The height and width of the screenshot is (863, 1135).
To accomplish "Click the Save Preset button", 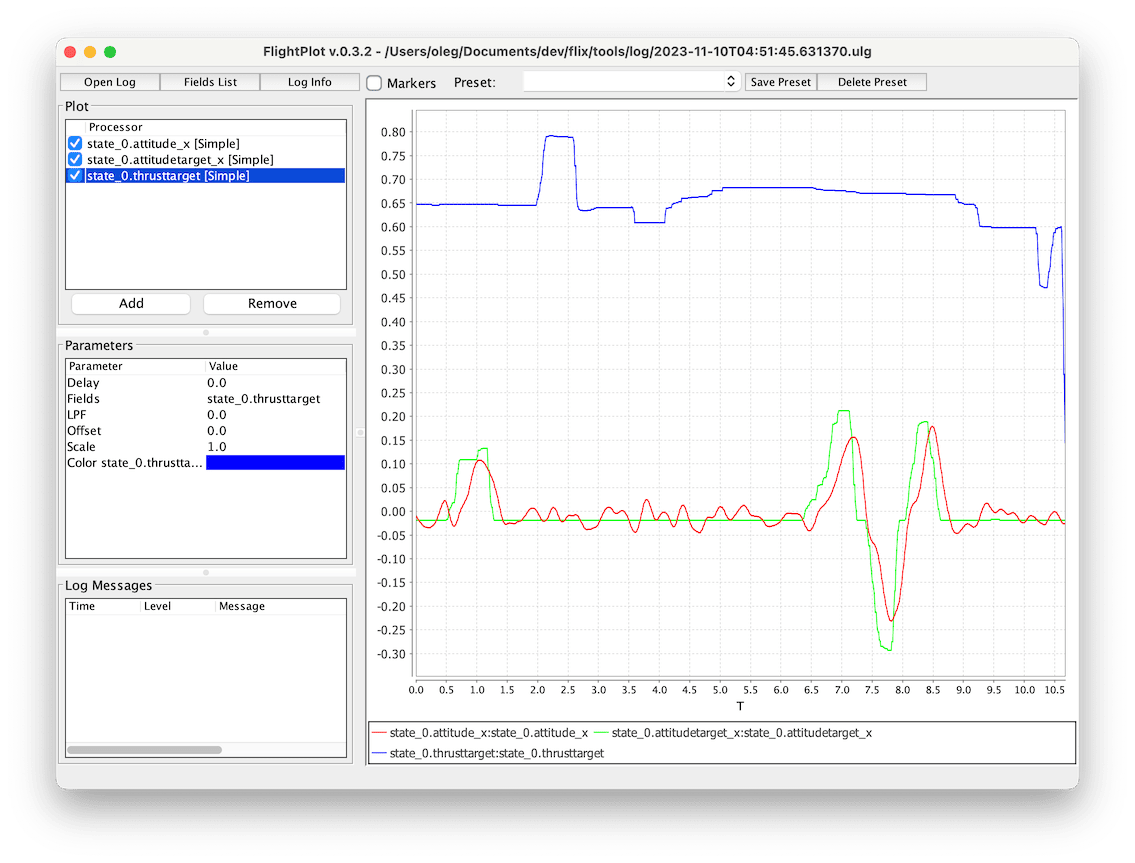I will point(780,82).
